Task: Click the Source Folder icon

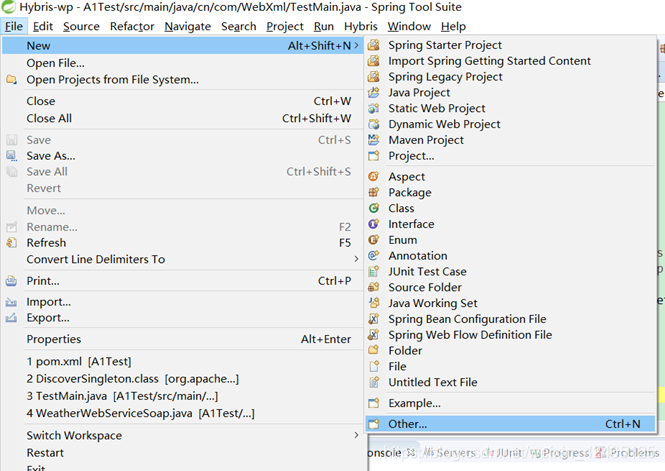Action: 374,287
